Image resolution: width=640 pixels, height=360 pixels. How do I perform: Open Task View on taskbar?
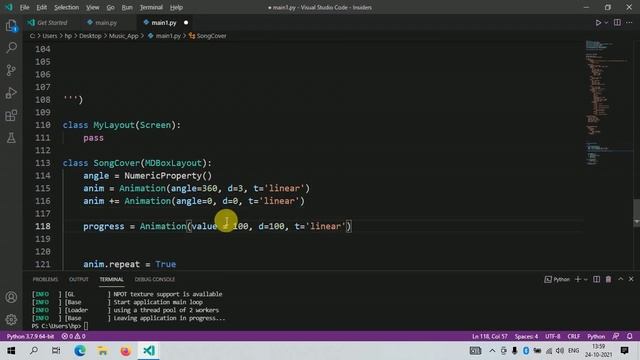(x=56, y=351)
